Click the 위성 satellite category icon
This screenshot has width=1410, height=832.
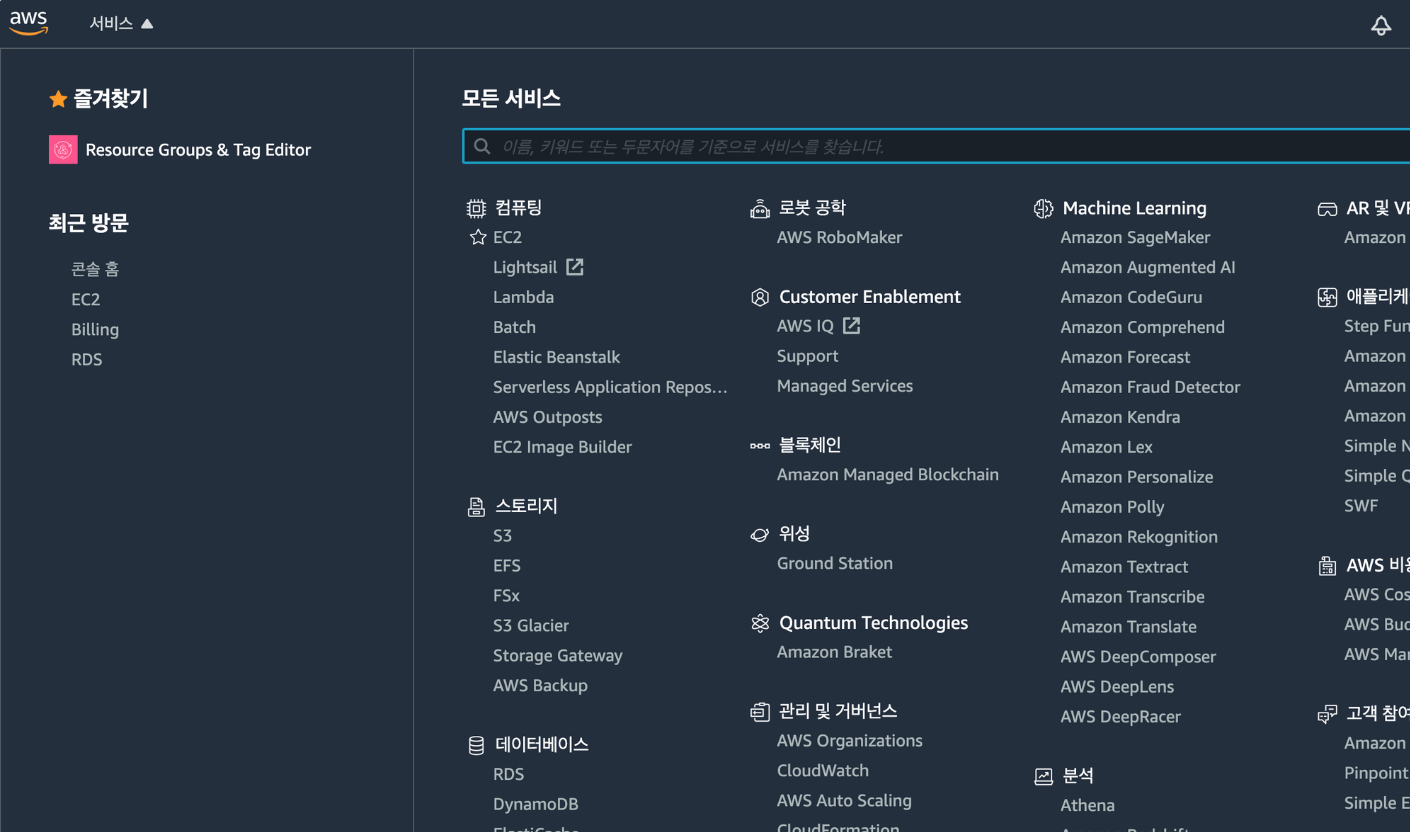[760, 535]
